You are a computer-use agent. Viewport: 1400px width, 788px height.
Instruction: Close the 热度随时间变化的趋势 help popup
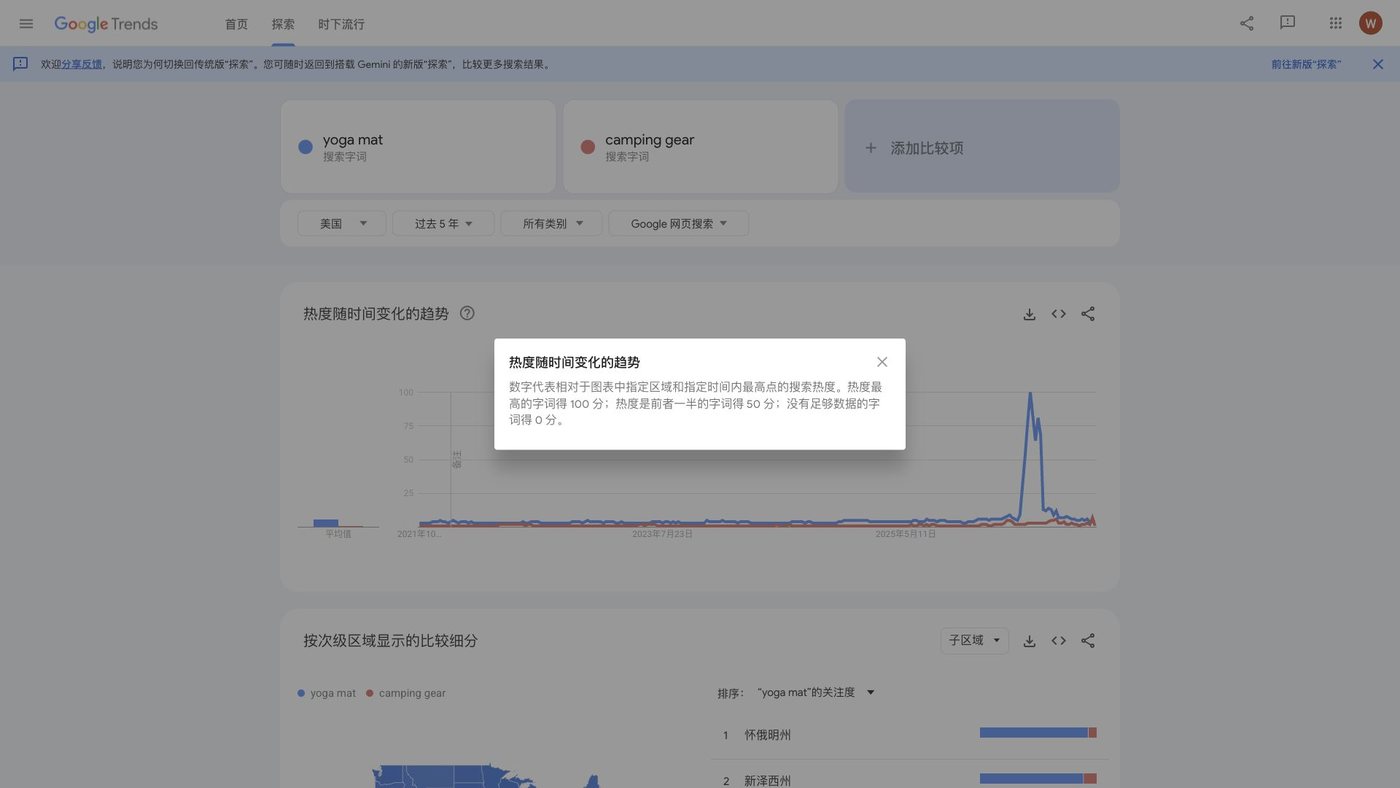pos(882,362)
